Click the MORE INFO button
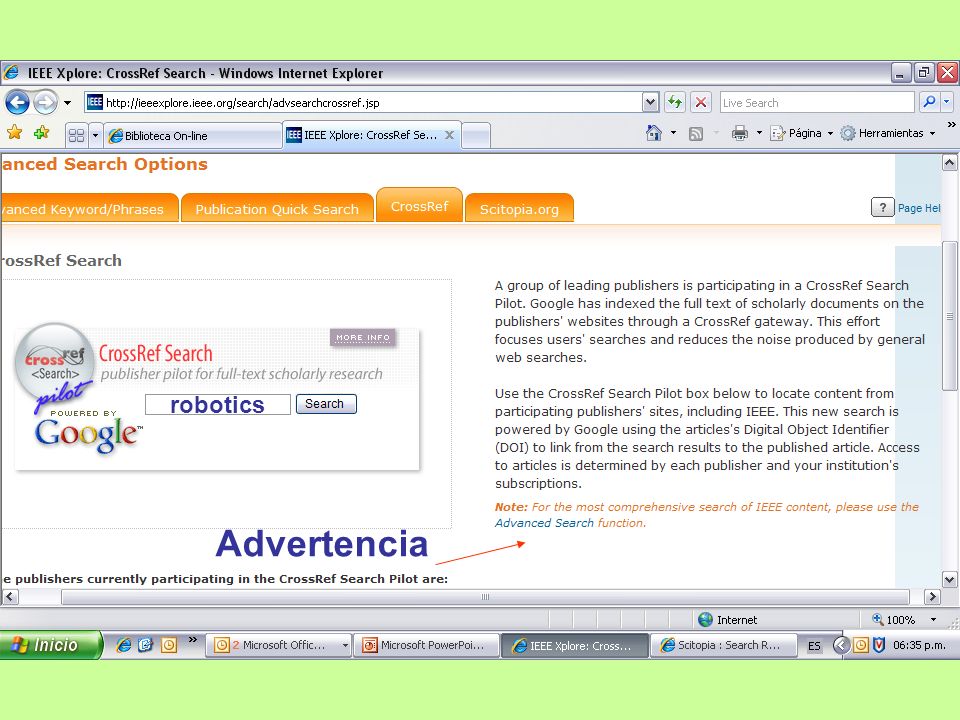 [362, 337]
